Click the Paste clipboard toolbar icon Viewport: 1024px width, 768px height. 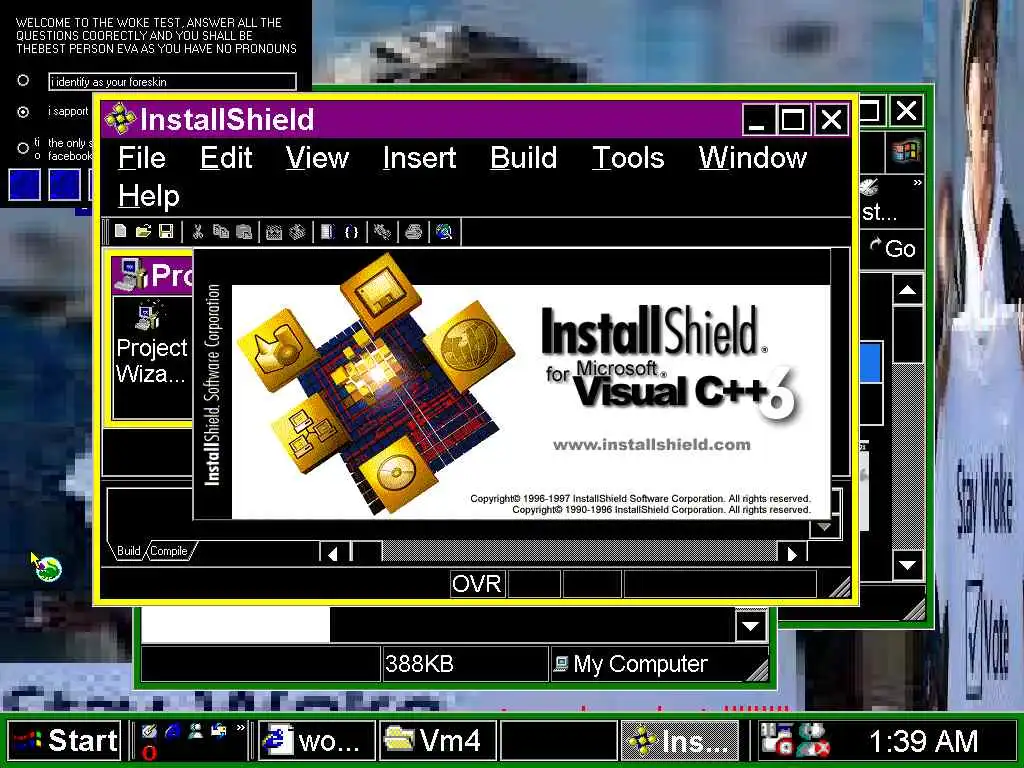coord(244,231)
